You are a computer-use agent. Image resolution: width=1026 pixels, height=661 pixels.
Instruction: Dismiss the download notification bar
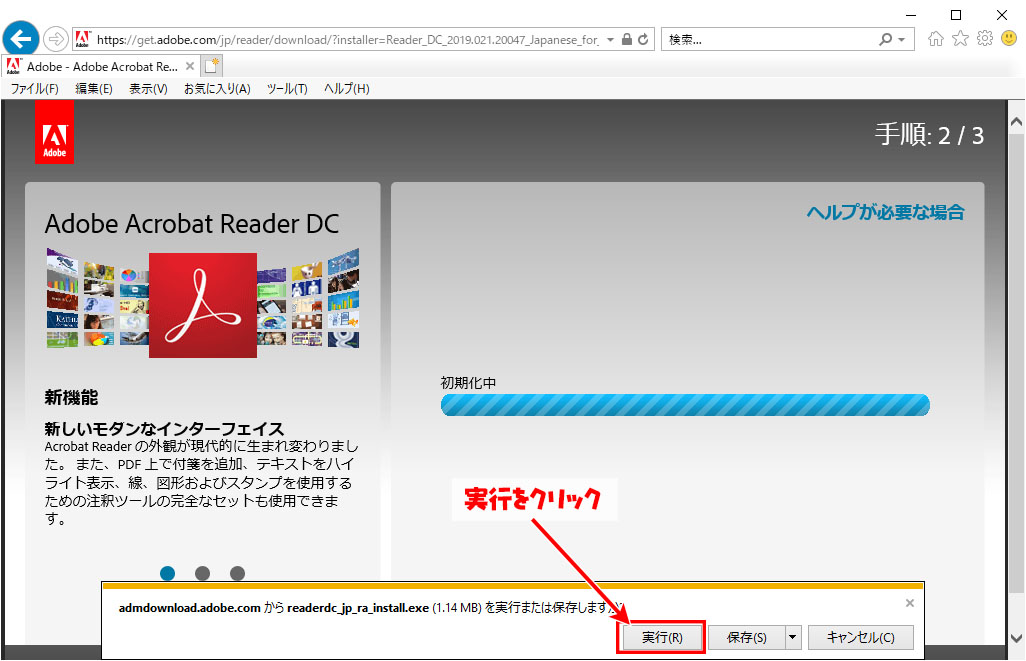tap(910, 603)
